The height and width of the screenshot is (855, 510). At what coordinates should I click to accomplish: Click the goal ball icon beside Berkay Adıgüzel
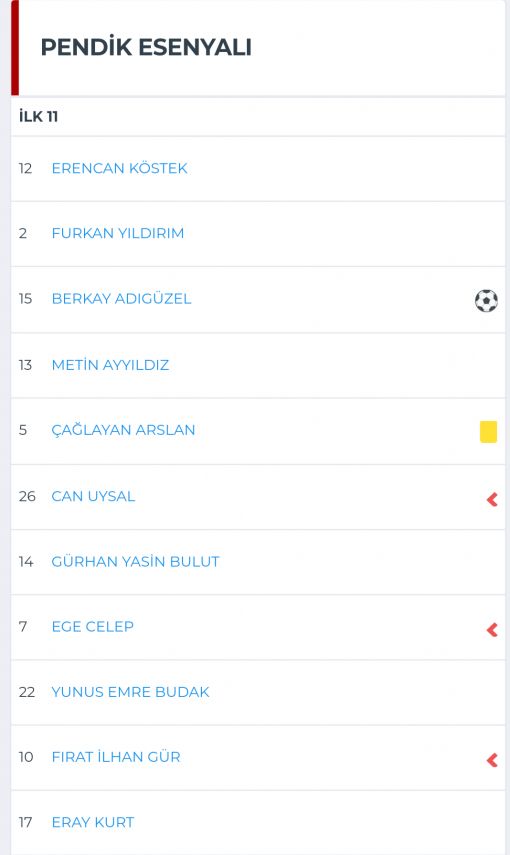pyautogui.click(x=486, y=300)
